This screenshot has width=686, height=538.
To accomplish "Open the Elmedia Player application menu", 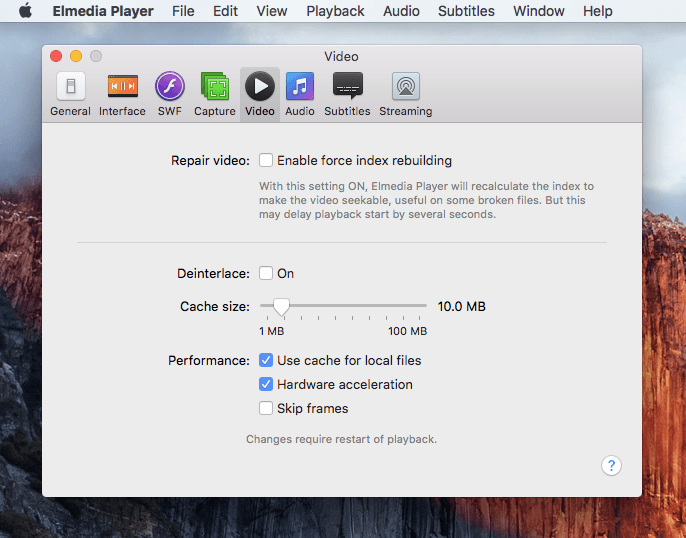I will (103, 11).
